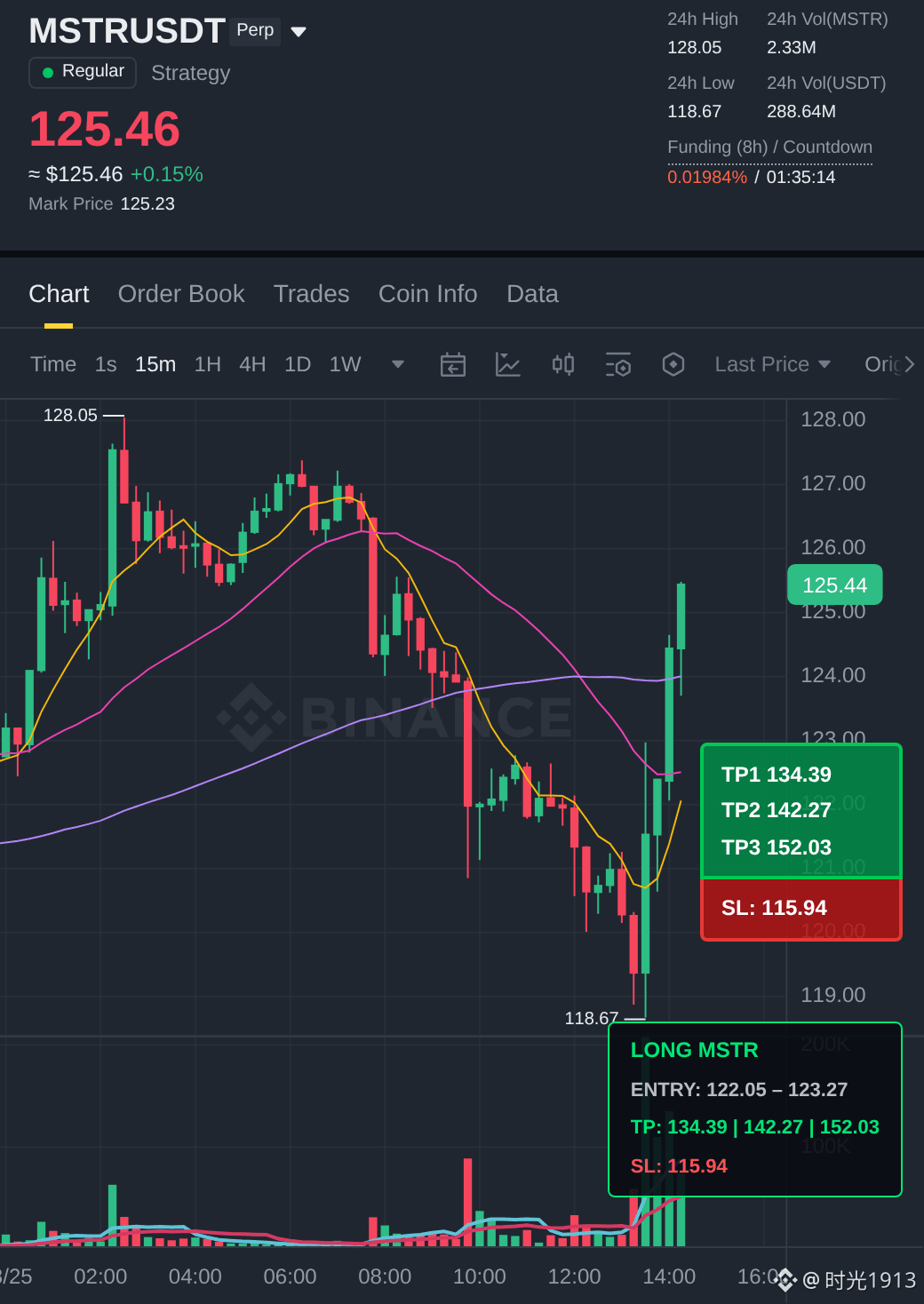Switch to Strategy mode
Image resolution: width=924 pixels, height=1304 pixels.
(190, 73)
